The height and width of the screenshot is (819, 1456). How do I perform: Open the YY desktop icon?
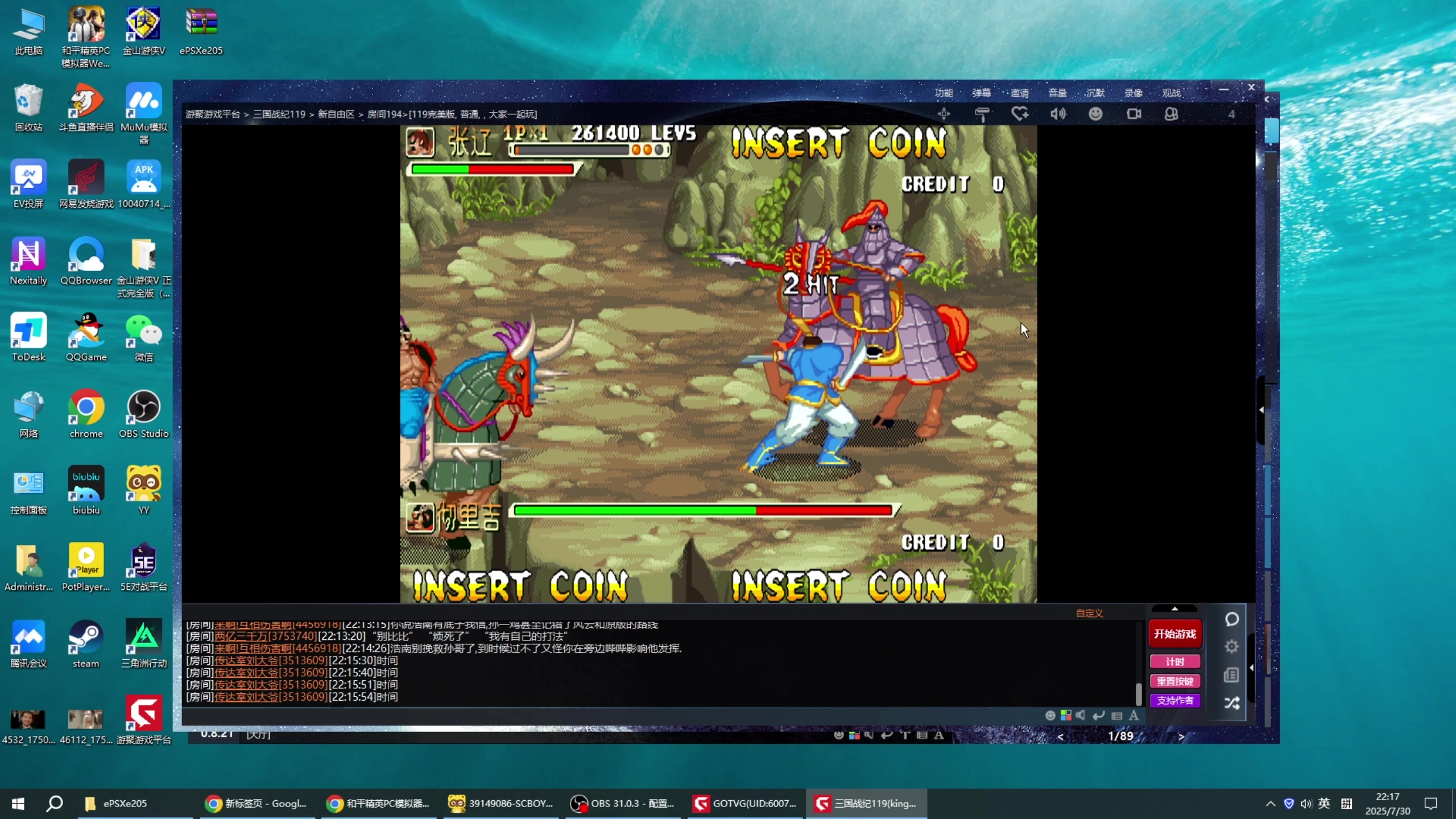click(x=144, y=490)
